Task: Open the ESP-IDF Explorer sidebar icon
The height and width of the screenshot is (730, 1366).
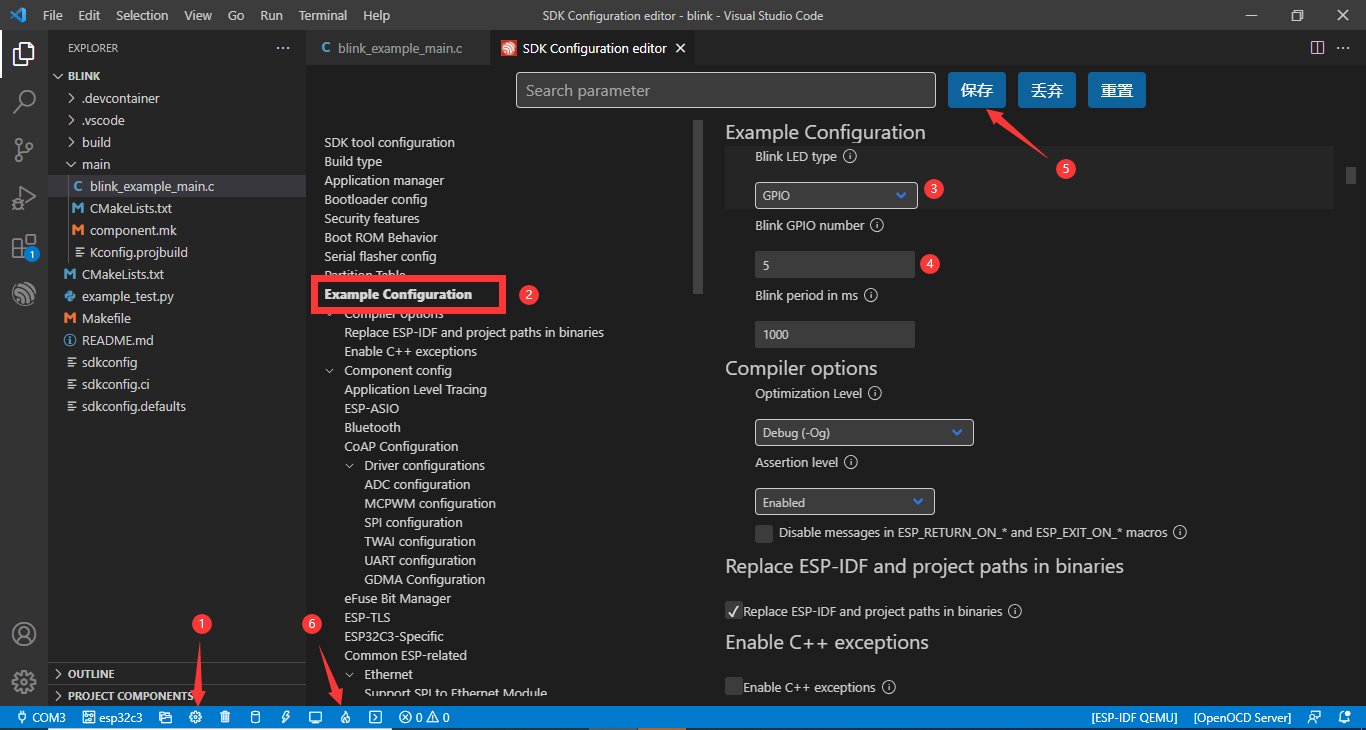Action: [24, 293]
